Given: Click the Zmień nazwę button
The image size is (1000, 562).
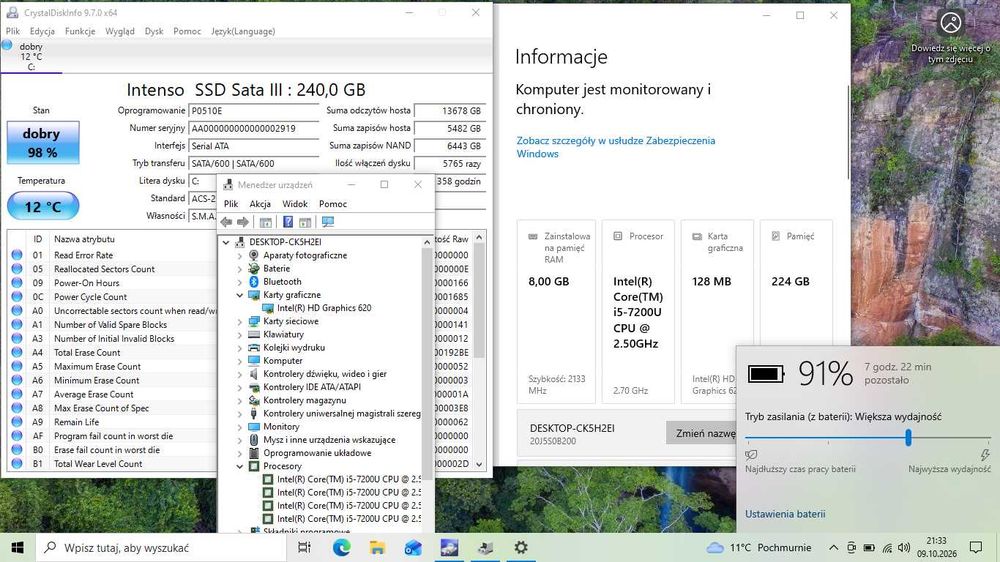Looking at the screenshot, I should (x=702, y=433).
